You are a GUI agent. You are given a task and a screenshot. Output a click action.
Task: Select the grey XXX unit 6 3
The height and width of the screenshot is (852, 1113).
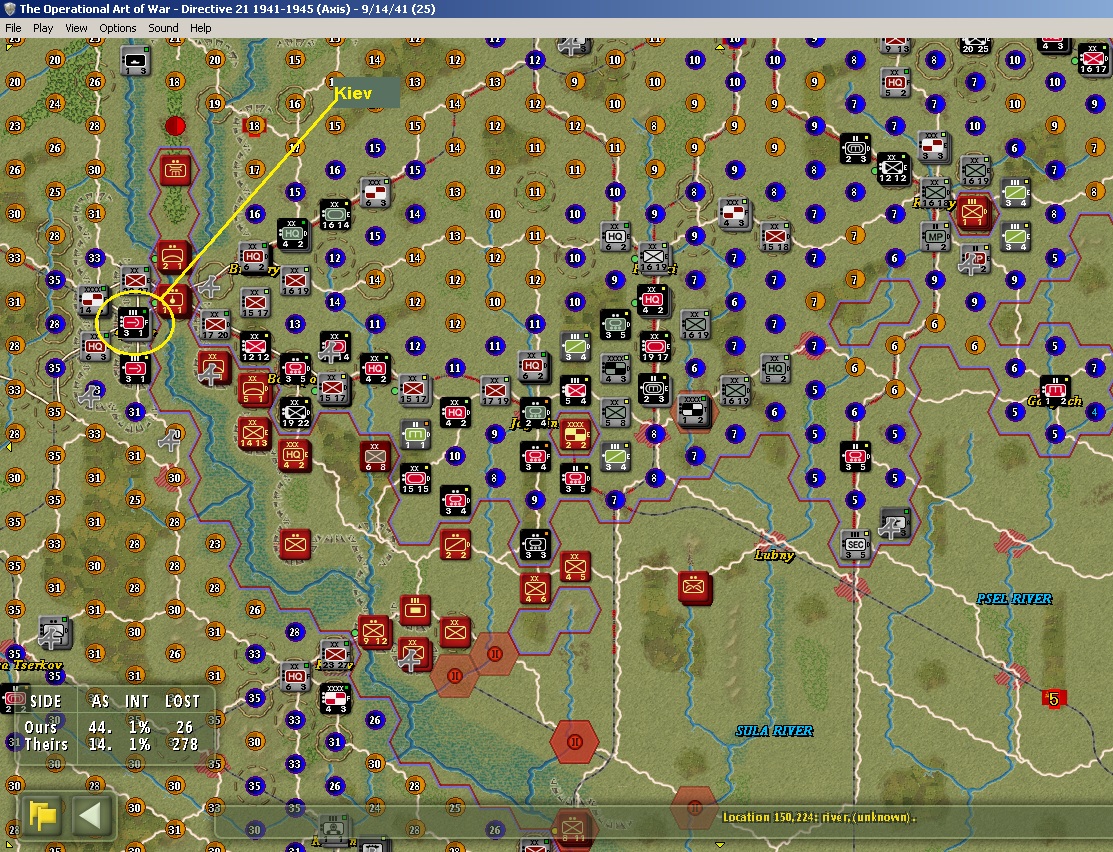375,193
